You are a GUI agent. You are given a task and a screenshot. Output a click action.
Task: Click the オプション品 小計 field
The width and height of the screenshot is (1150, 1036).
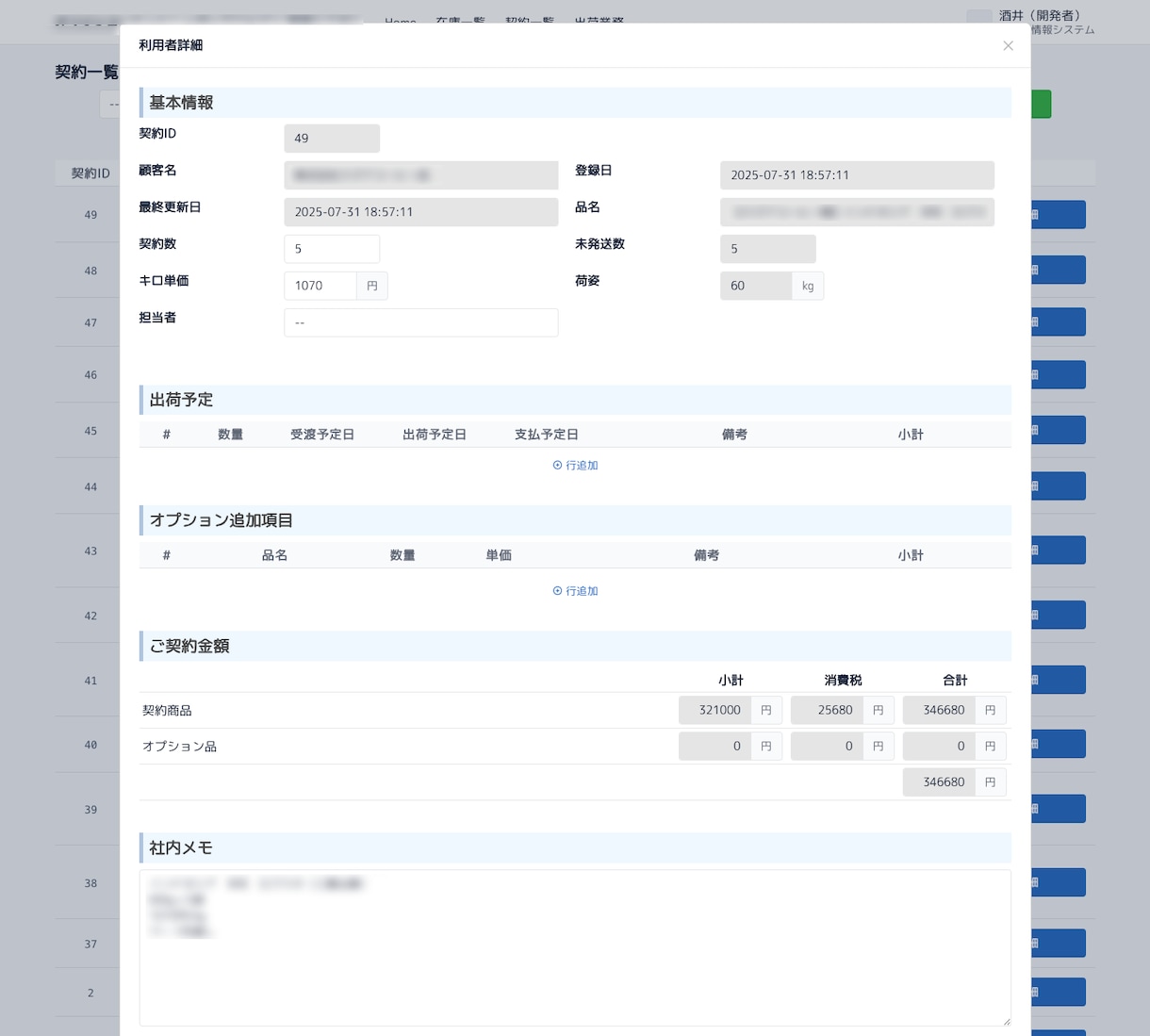point(715,746)
